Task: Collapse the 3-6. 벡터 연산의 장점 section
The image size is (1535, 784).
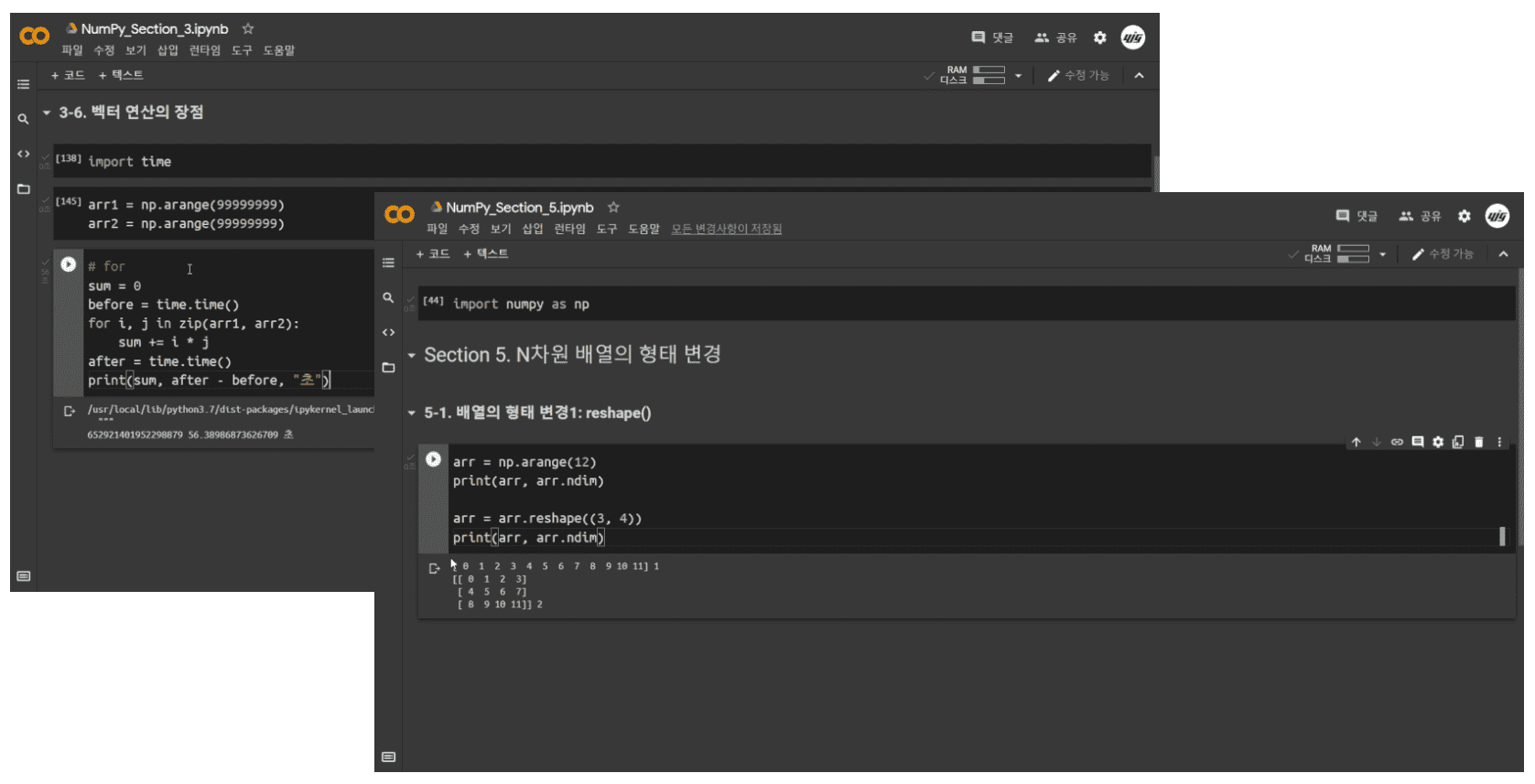Action: click(x=47, y=113)
